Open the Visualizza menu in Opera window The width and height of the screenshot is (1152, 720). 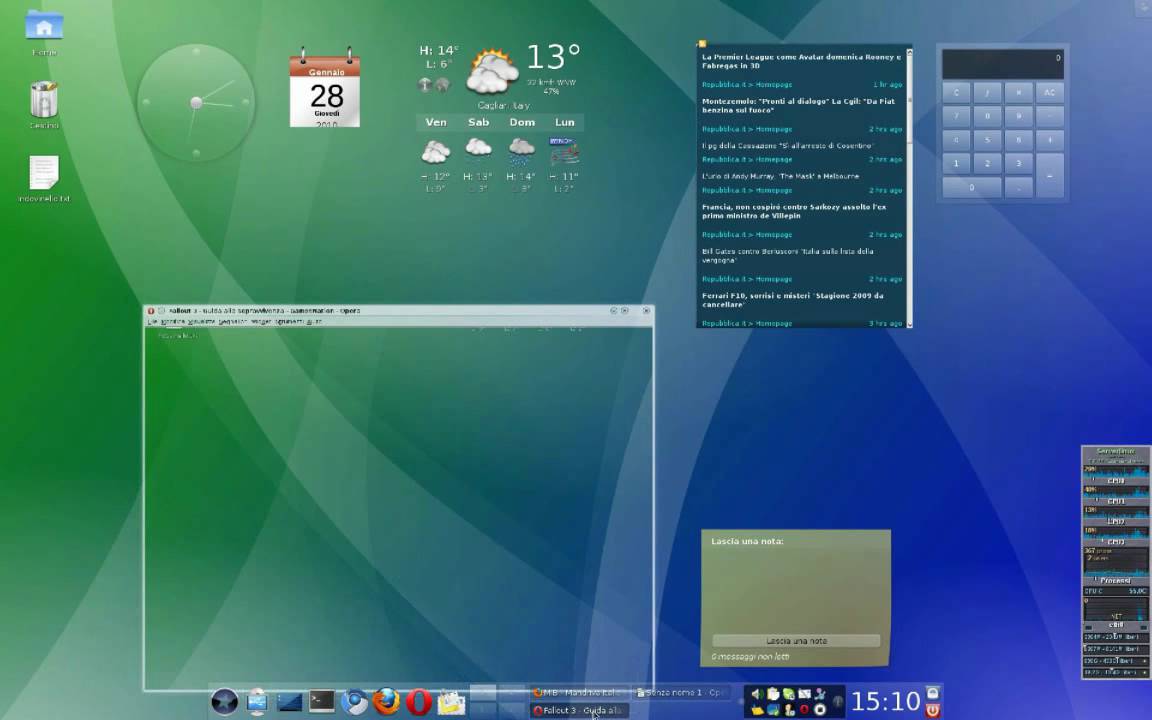(201, 322)
